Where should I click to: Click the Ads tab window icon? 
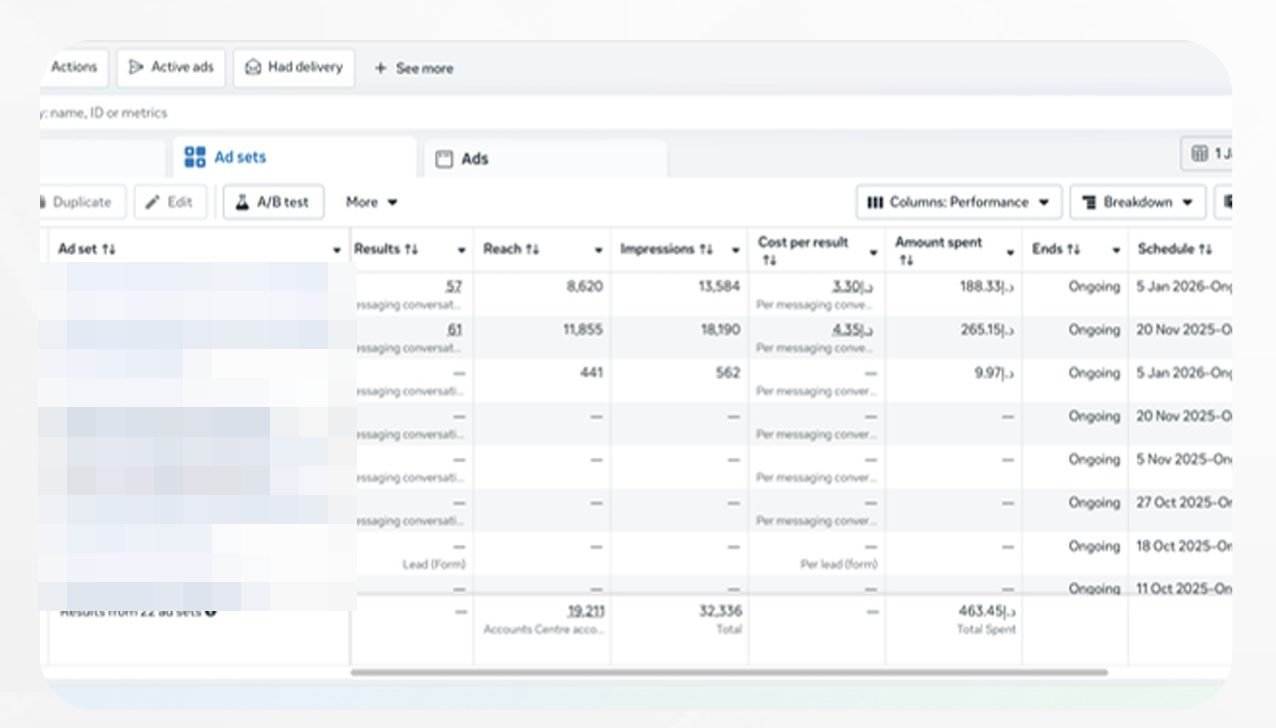click(x=445, y=159)
